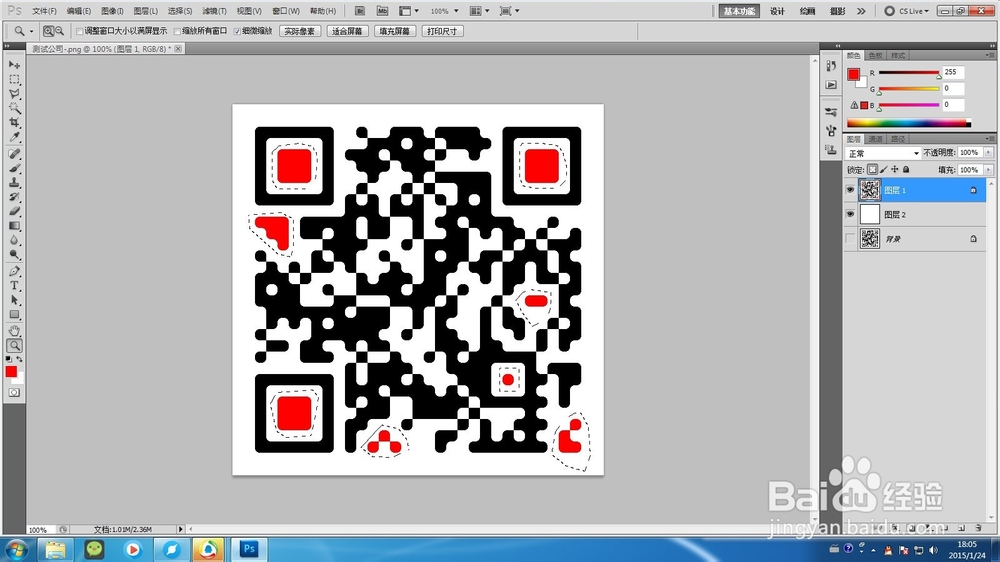This screenshot has height=562, width=1000.
Task: Swap foreground and background colors icon
Action: (19, 359)
